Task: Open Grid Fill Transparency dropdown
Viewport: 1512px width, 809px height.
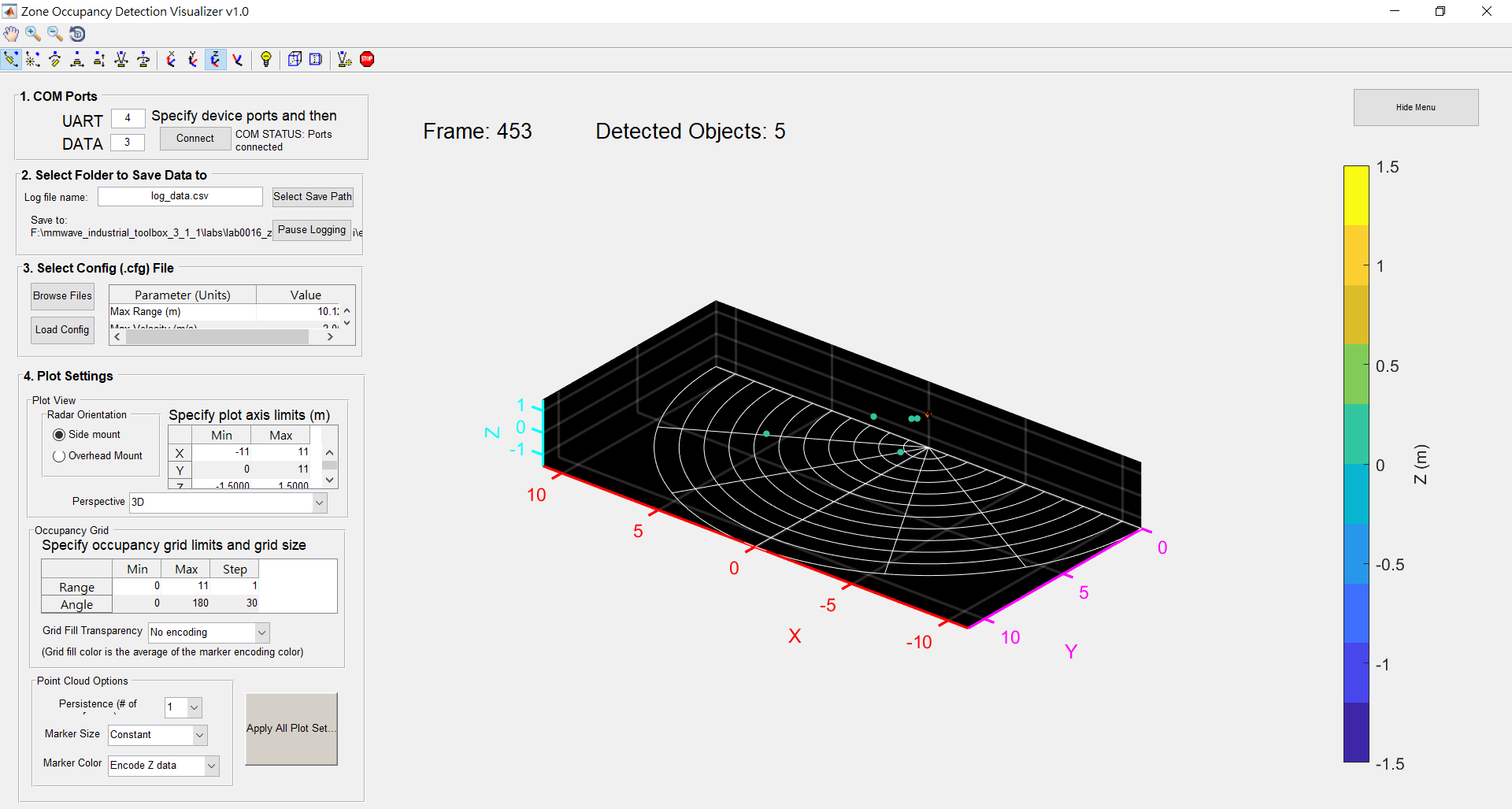Action: 209,633
